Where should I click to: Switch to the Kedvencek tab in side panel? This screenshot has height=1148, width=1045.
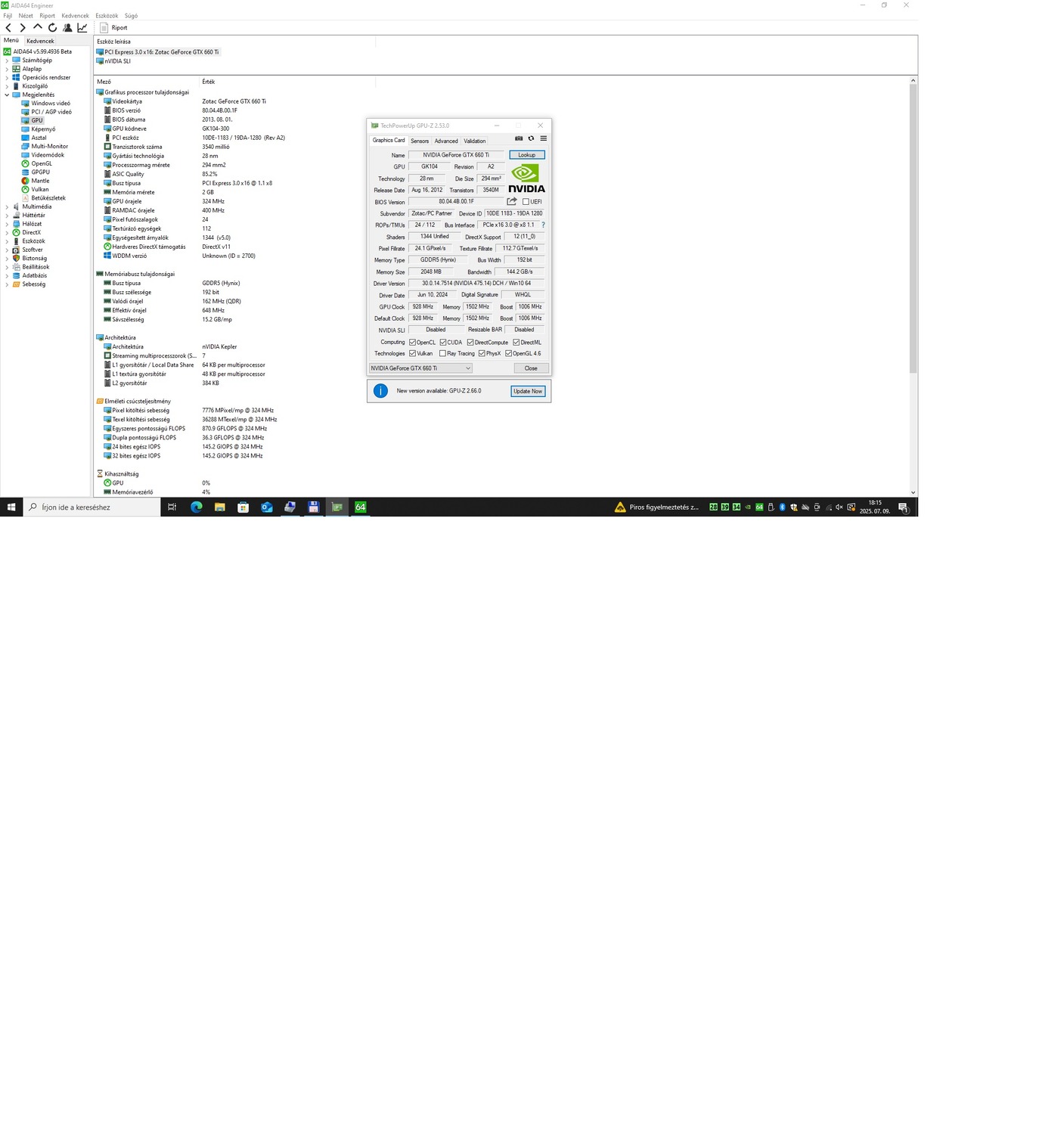pos(40,41)
